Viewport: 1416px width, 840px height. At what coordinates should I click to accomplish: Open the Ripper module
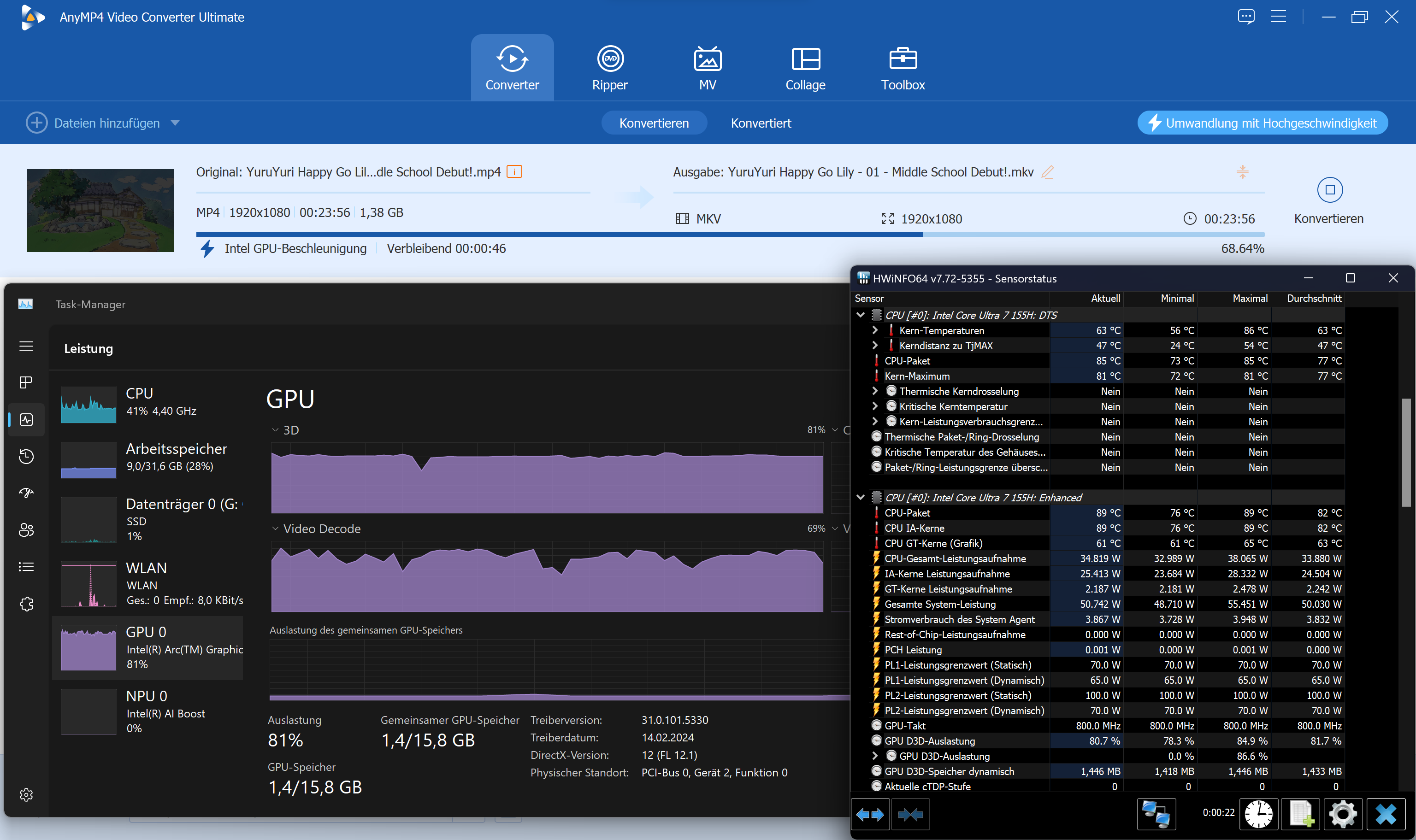click(x=610, y=68)
